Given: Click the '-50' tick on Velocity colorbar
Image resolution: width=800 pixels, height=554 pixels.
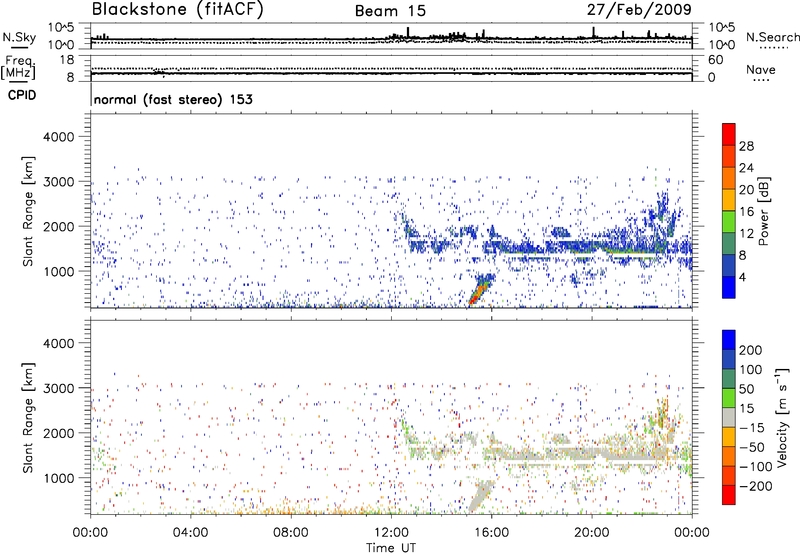Looking at the screenshot, I should click(x=752, y=447).
